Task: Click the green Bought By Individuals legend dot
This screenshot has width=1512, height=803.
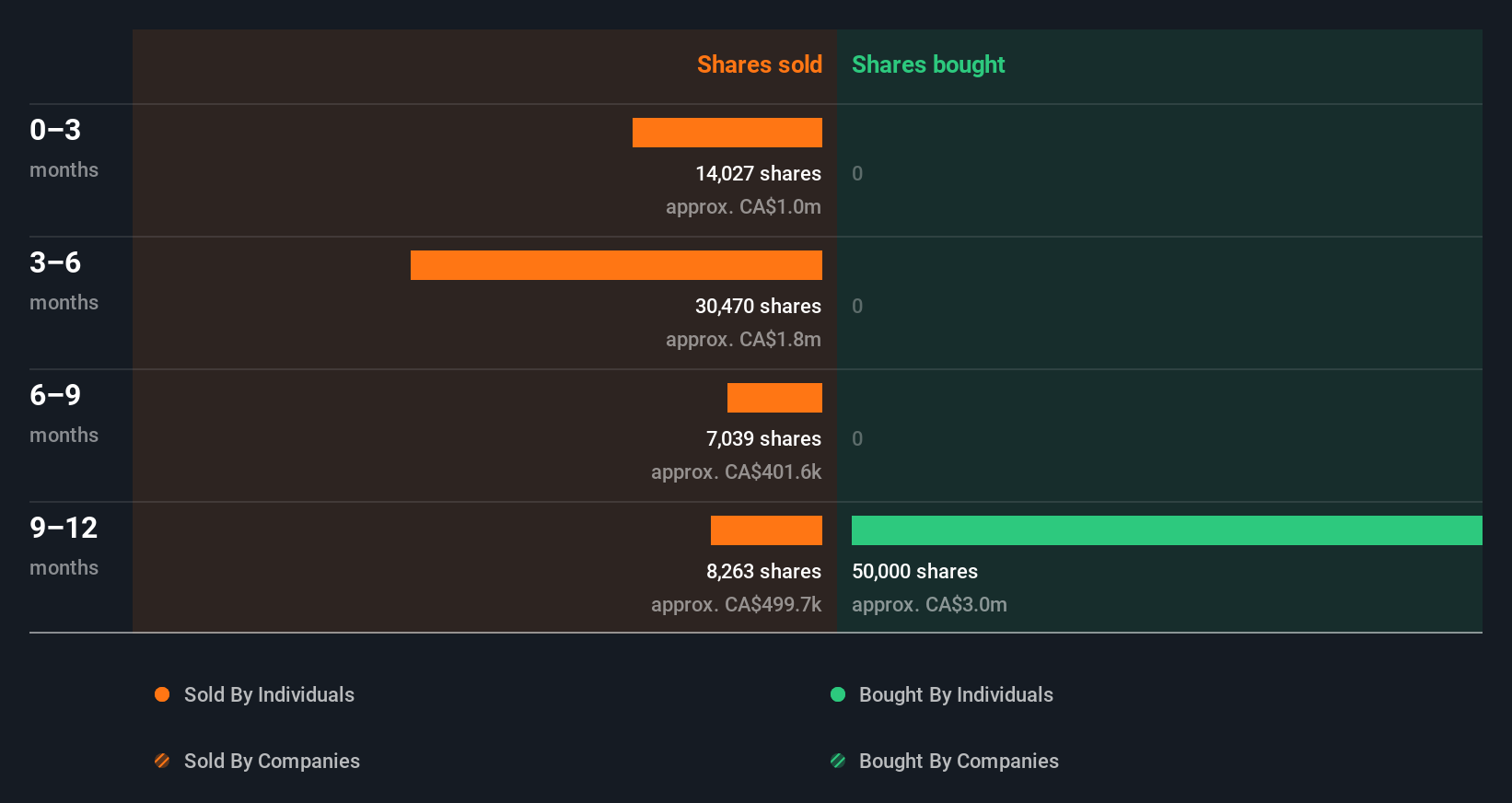Action: click(x=838, y=694)
